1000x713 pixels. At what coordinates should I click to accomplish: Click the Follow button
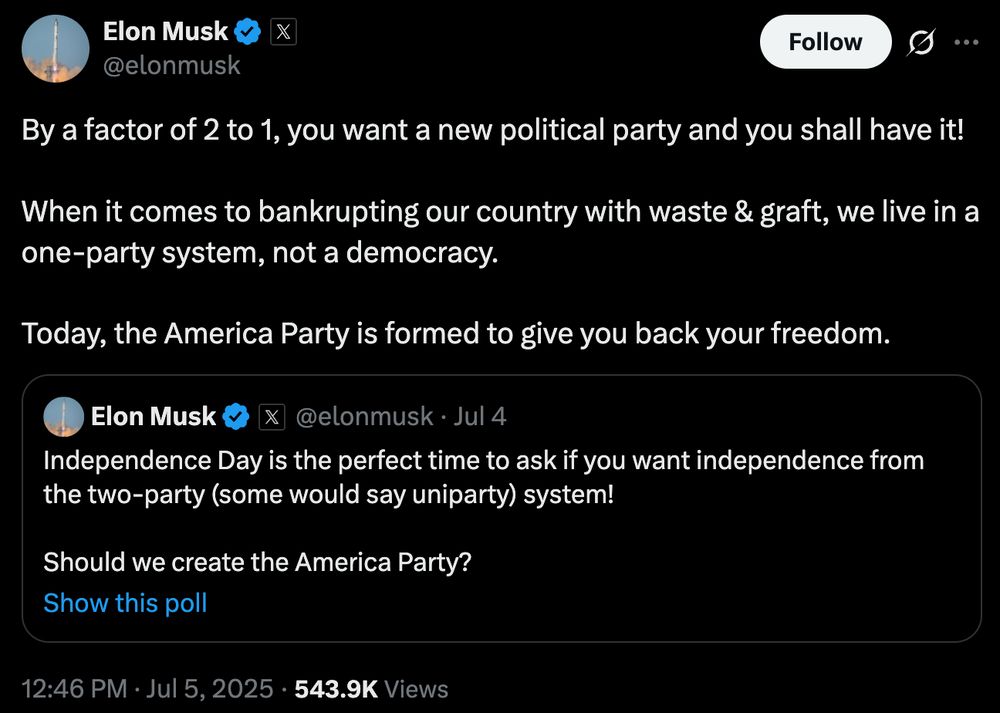825,42
